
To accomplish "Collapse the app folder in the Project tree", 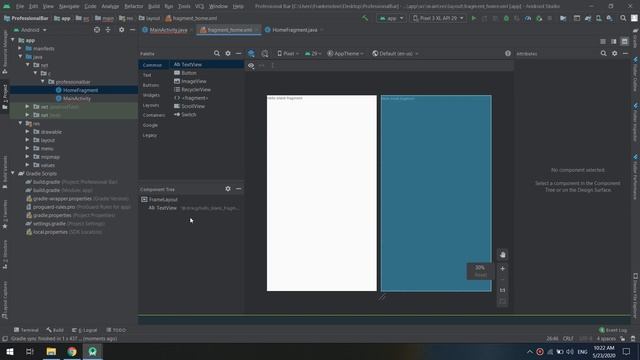I will (13, 40).
